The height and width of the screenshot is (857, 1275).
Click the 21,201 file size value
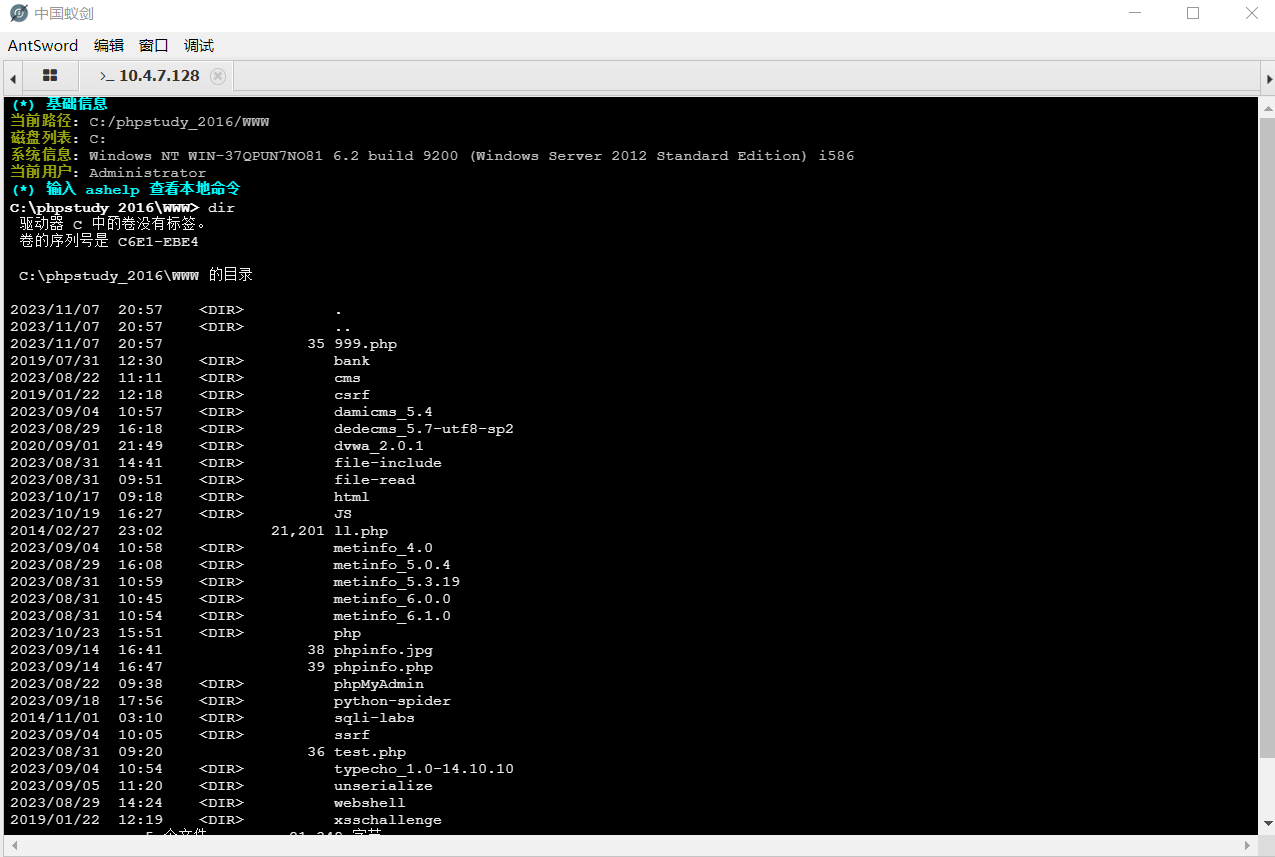click(x=298, y=531)
